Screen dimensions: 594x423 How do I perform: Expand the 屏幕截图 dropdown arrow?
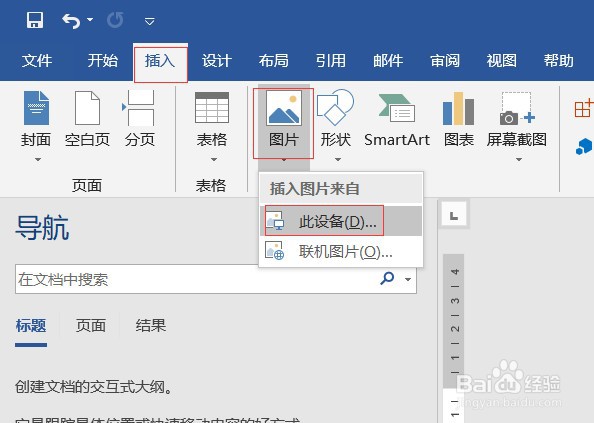point(519,159)
